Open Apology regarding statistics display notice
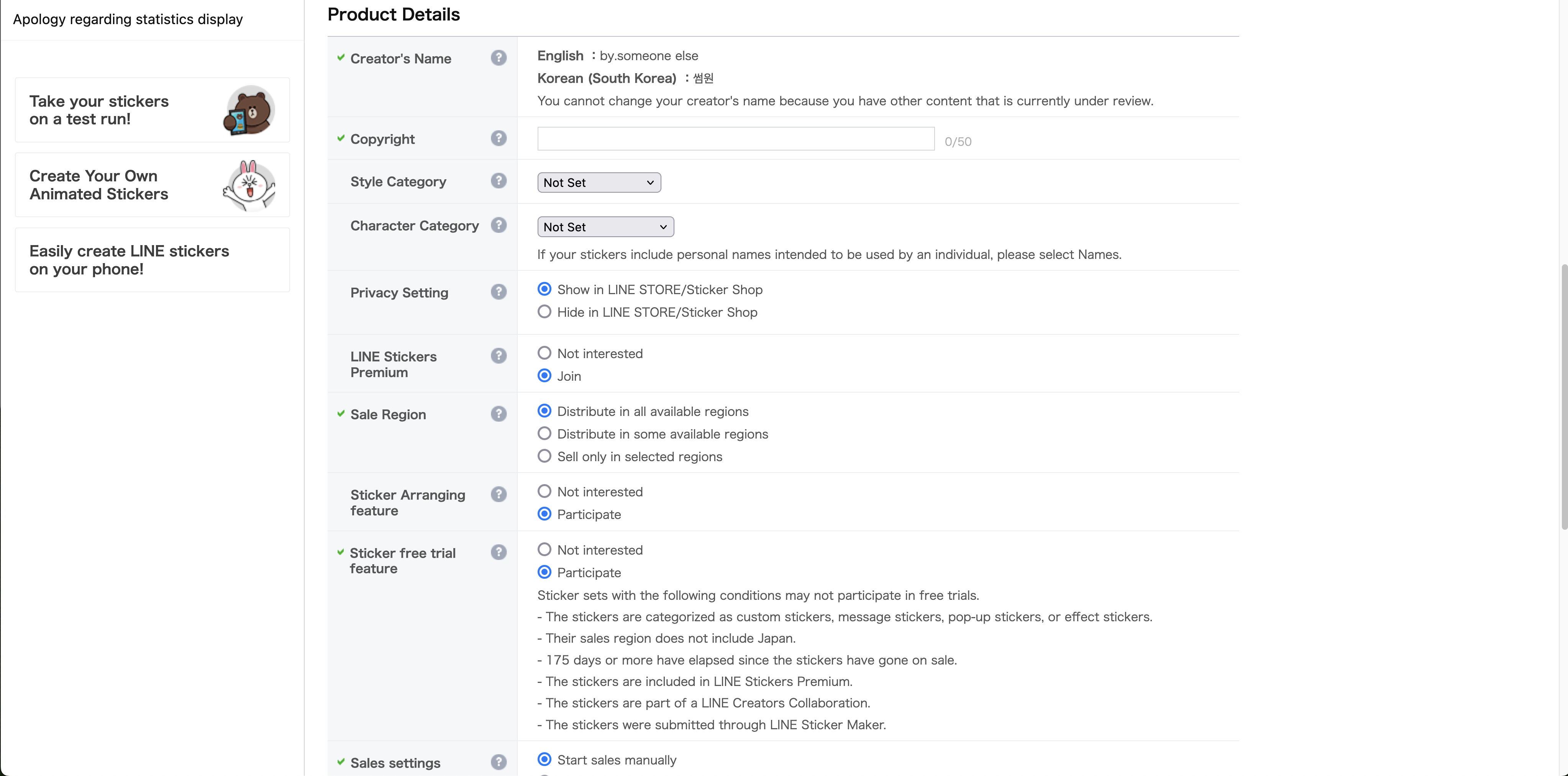Screen dimensions: 1568x776 coord(128,20)
